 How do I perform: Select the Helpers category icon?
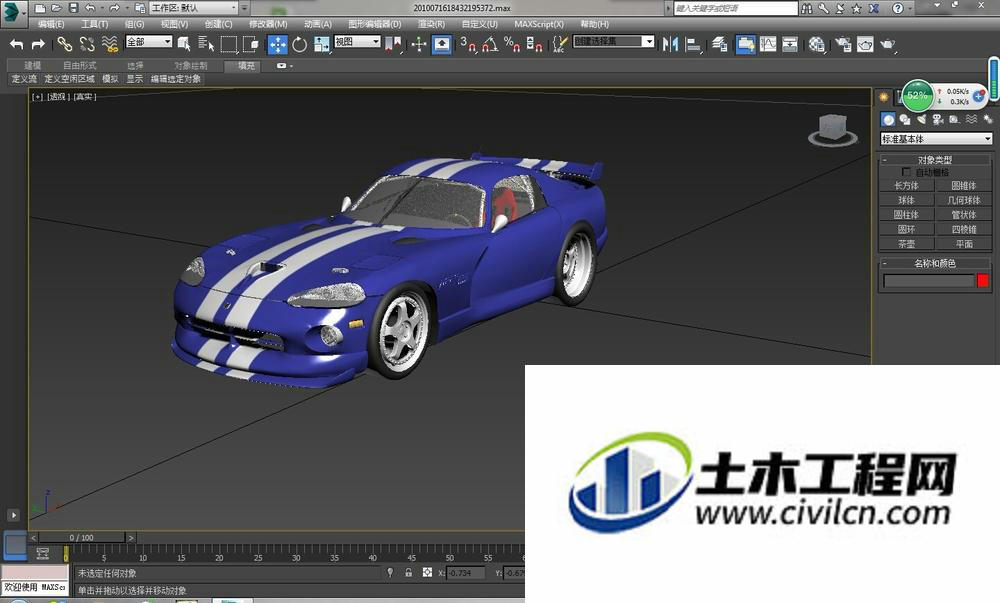coord(954,119)
